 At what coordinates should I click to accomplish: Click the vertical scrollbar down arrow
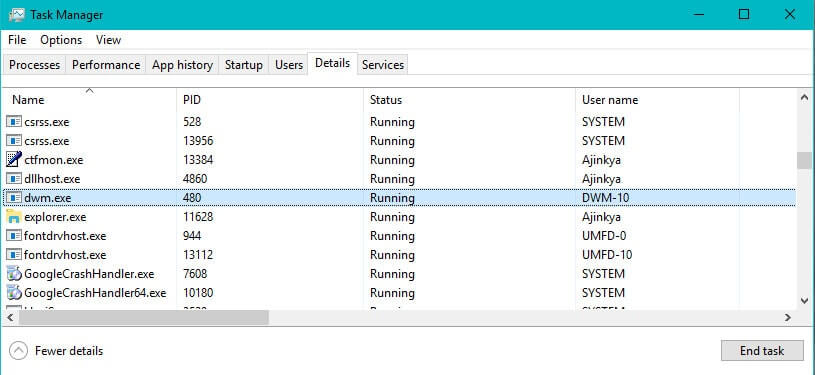pos(804,301)
